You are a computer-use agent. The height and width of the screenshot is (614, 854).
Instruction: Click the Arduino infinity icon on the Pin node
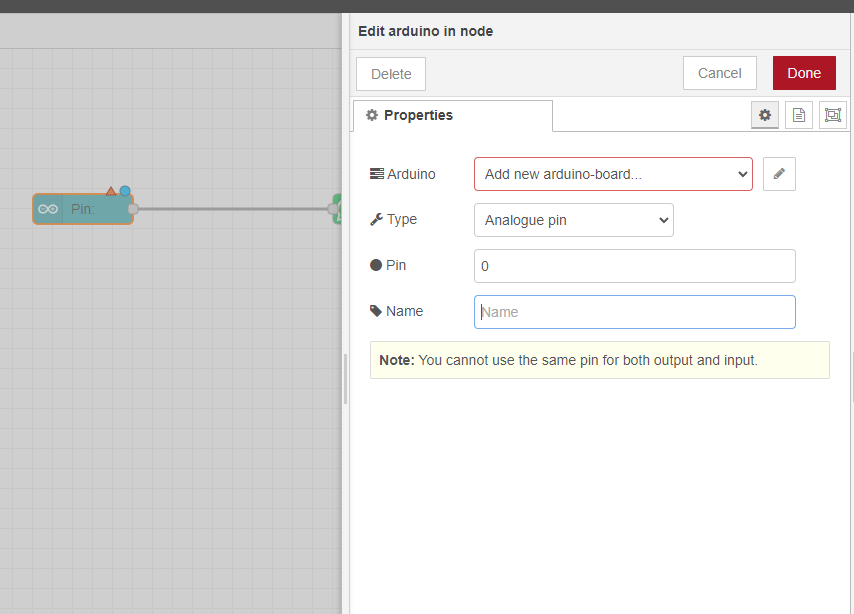click(x=48, y=209)
